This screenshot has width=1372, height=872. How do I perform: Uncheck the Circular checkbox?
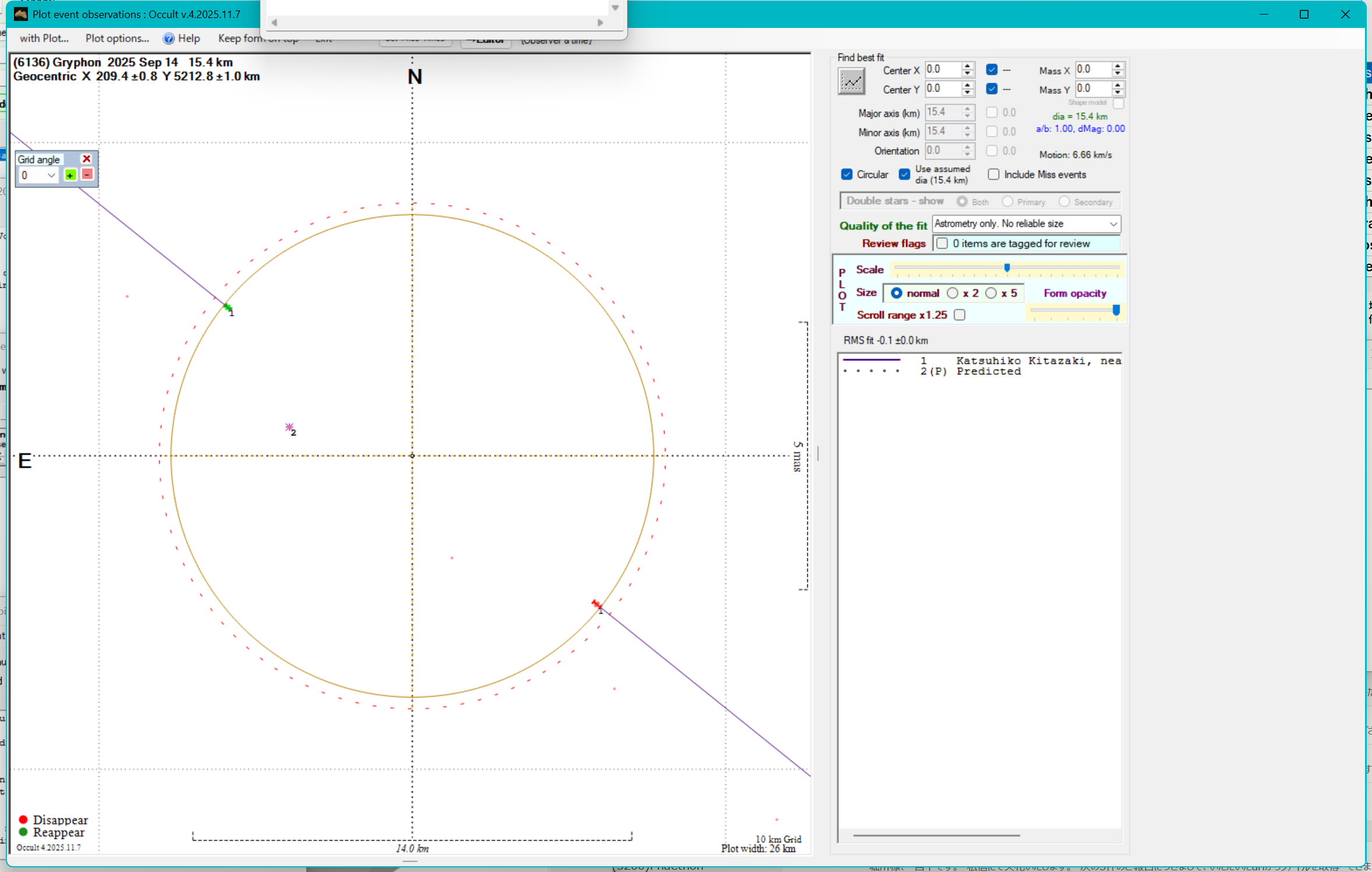click(x=847, y=175)
